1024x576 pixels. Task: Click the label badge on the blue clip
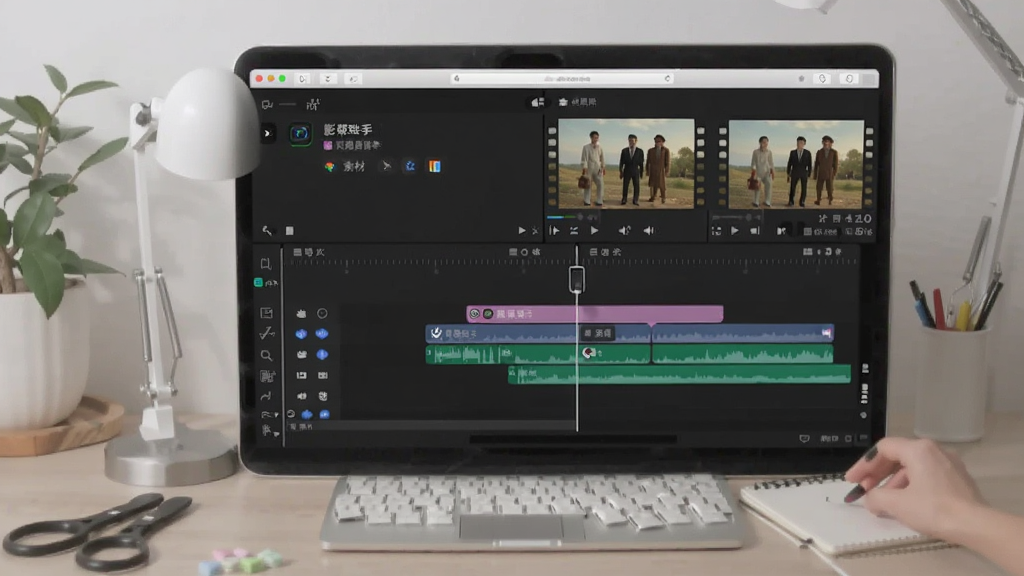pyautogui.click(x=598, y=333)
